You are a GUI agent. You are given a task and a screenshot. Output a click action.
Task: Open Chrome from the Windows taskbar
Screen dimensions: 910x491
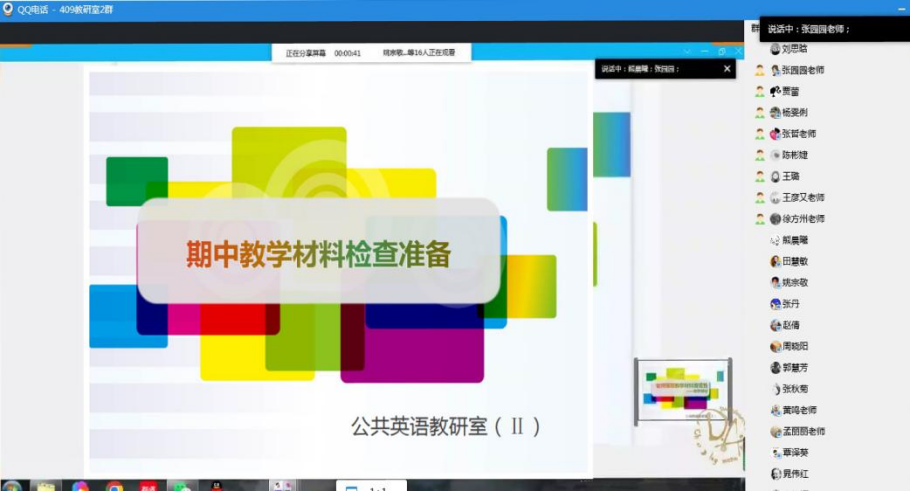point(114,487)
